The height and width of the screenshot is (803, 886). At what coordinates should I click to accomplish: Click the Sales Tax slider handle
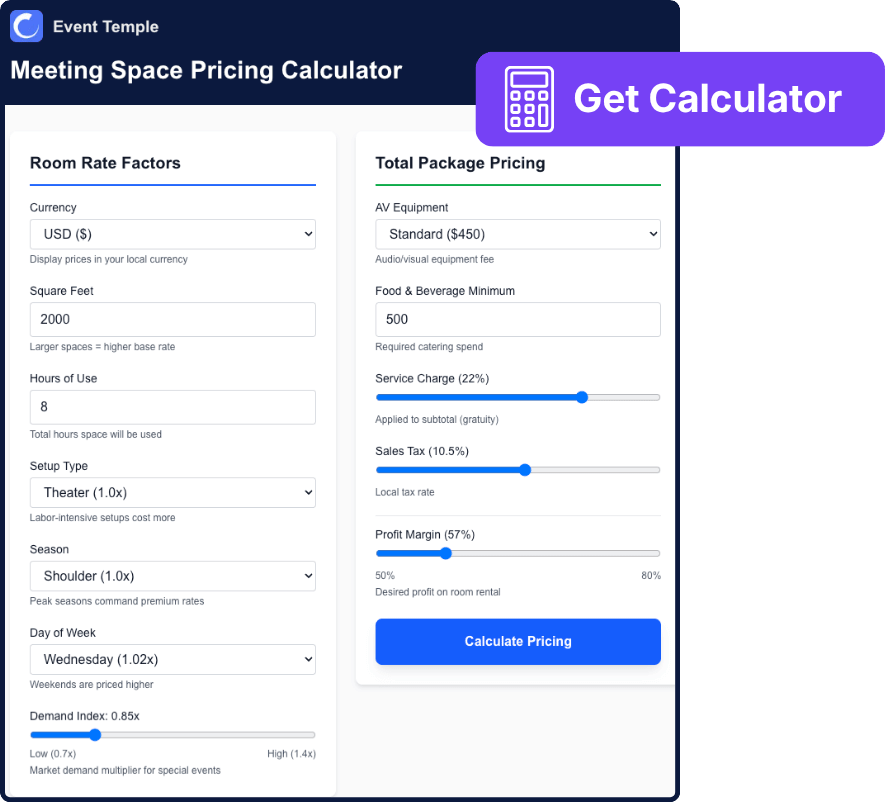tap(524, 470)
